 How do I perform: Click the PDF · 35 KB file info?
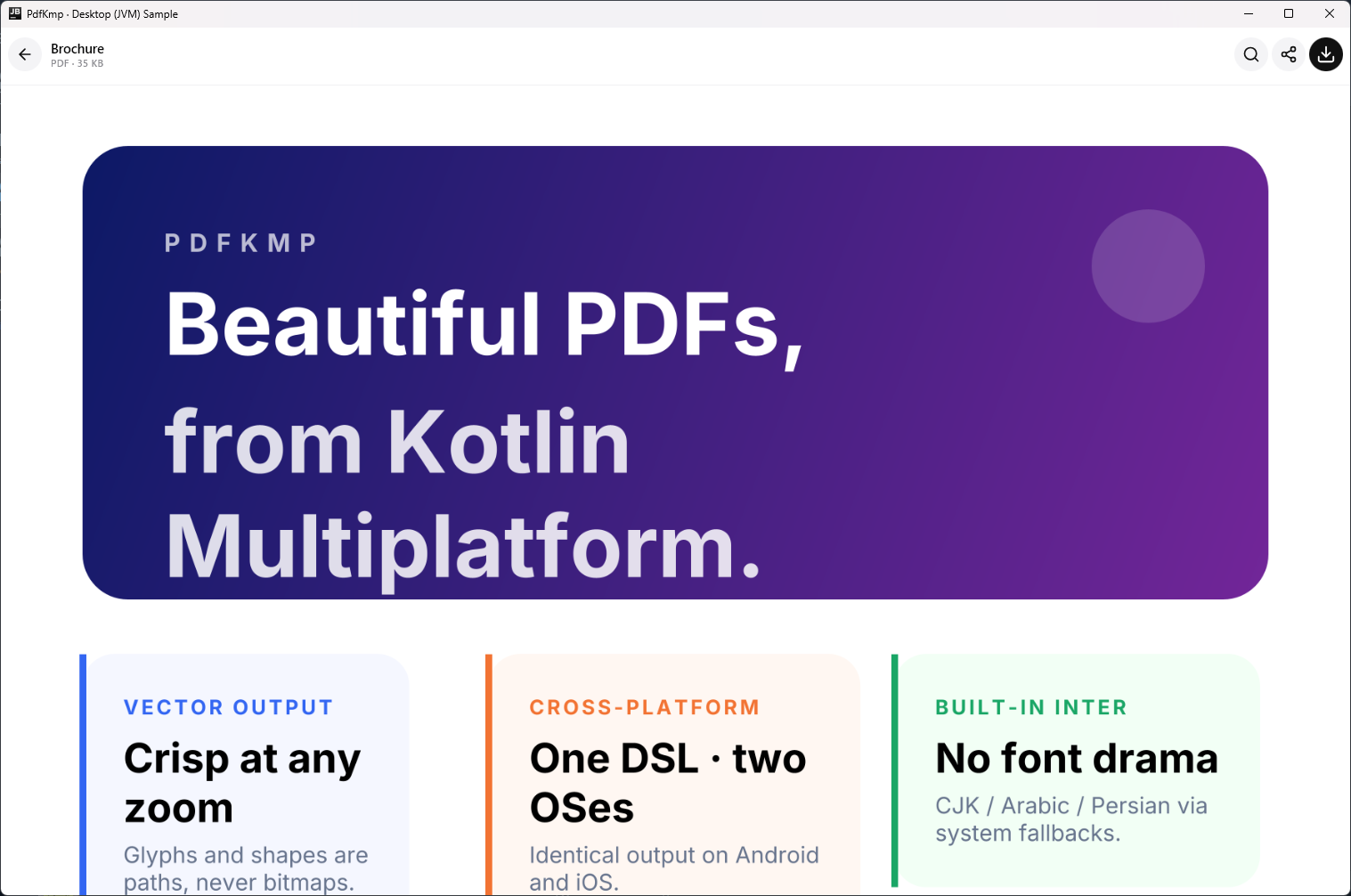(77, 64)
